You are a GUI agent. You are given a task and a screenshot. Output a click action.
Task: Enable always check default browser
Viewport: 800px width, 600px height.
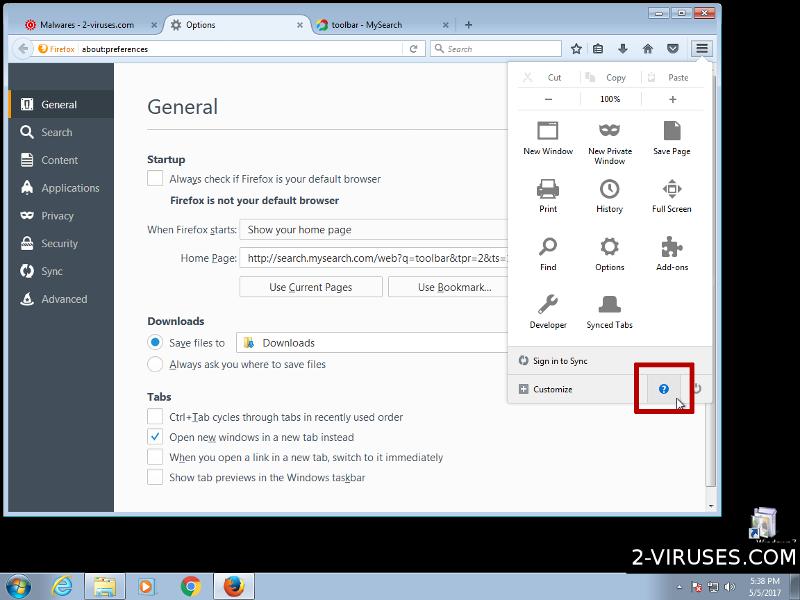coord(155,179)
